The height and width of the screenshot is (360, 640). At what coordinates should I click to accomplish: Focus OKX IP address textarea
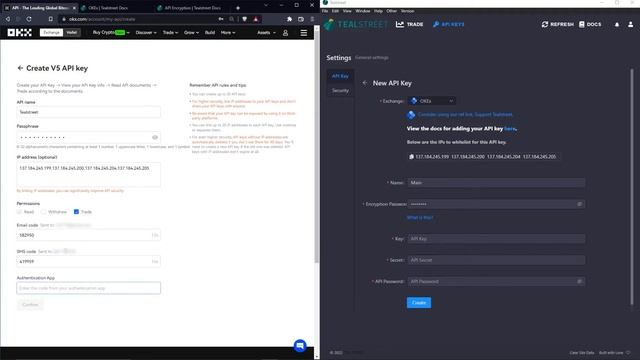tap(89, 174)
